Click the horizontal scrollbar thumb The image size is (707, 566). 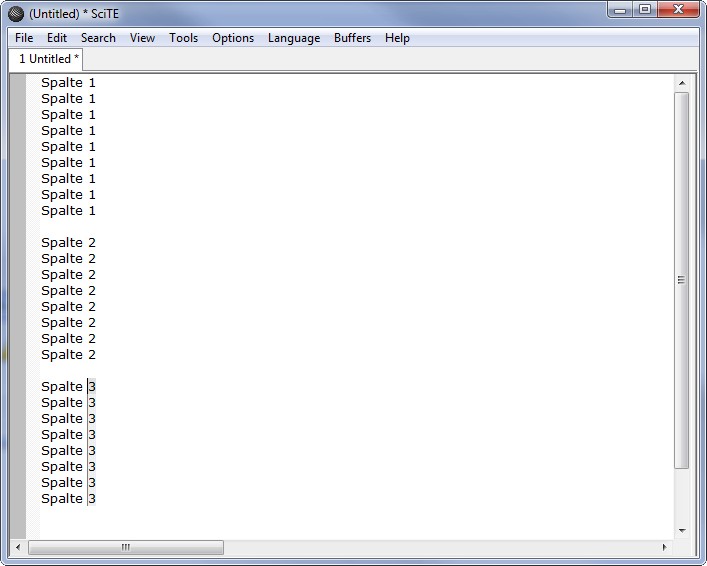[x=126, y=548]
